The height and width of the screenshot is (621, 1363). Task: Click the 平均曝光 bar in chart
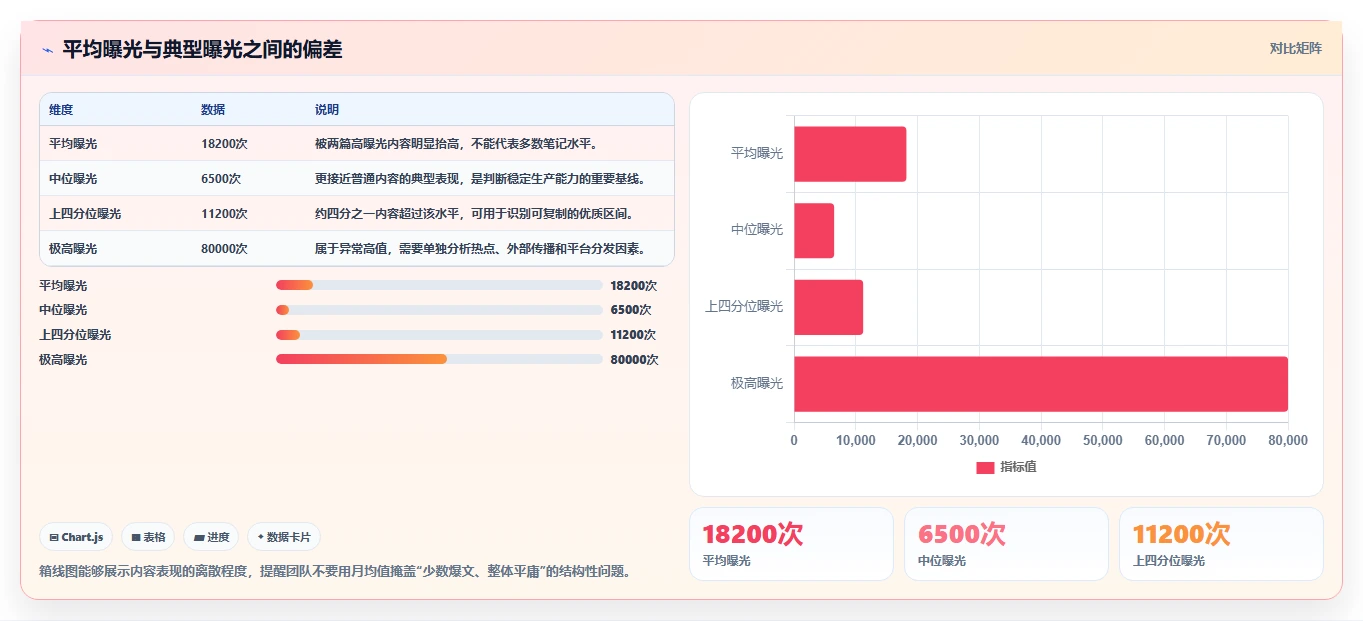click(x=850, y=154)
